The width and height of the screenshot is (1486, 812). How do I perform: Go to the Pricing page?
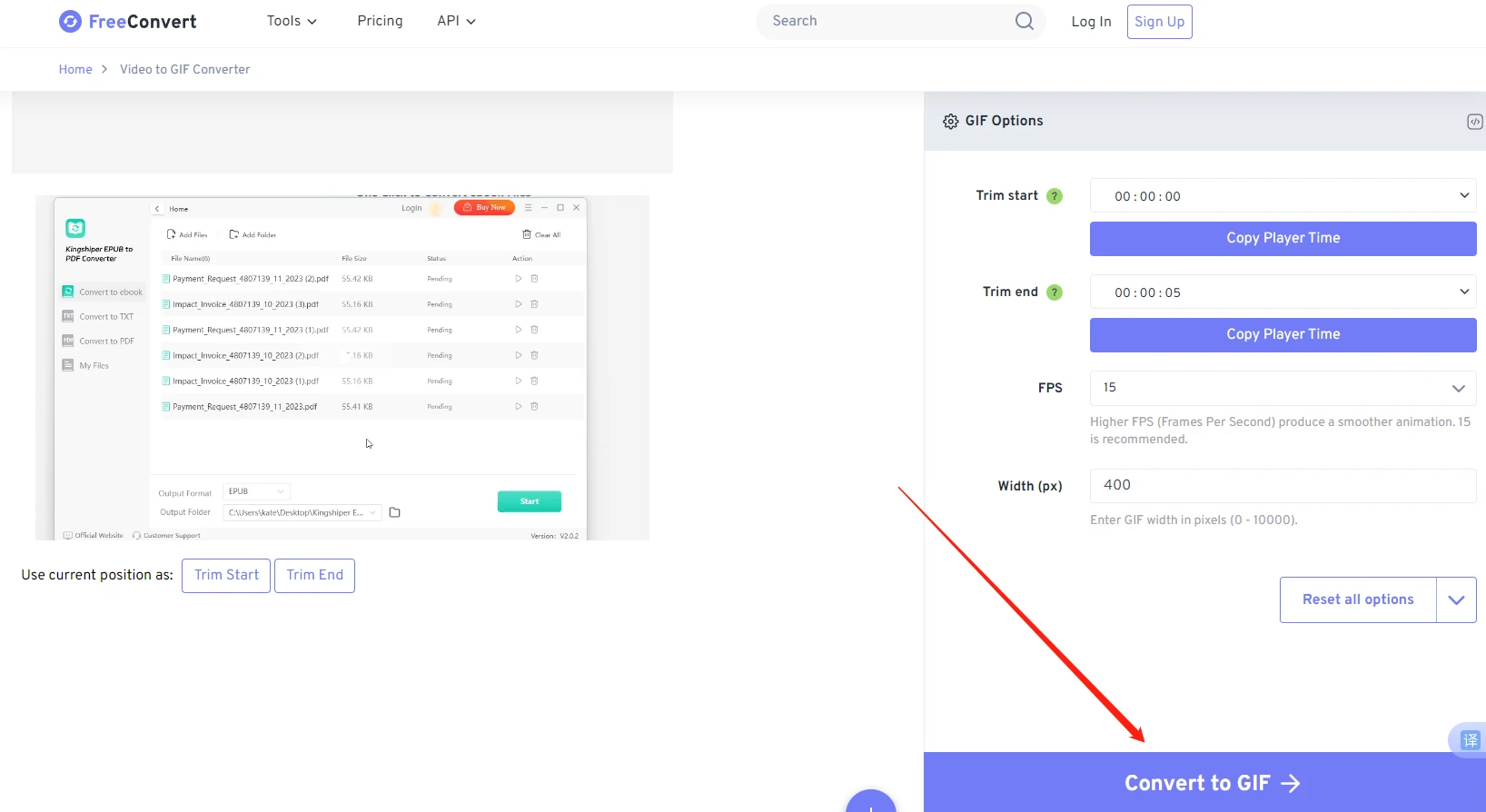[x=380, y=21]
